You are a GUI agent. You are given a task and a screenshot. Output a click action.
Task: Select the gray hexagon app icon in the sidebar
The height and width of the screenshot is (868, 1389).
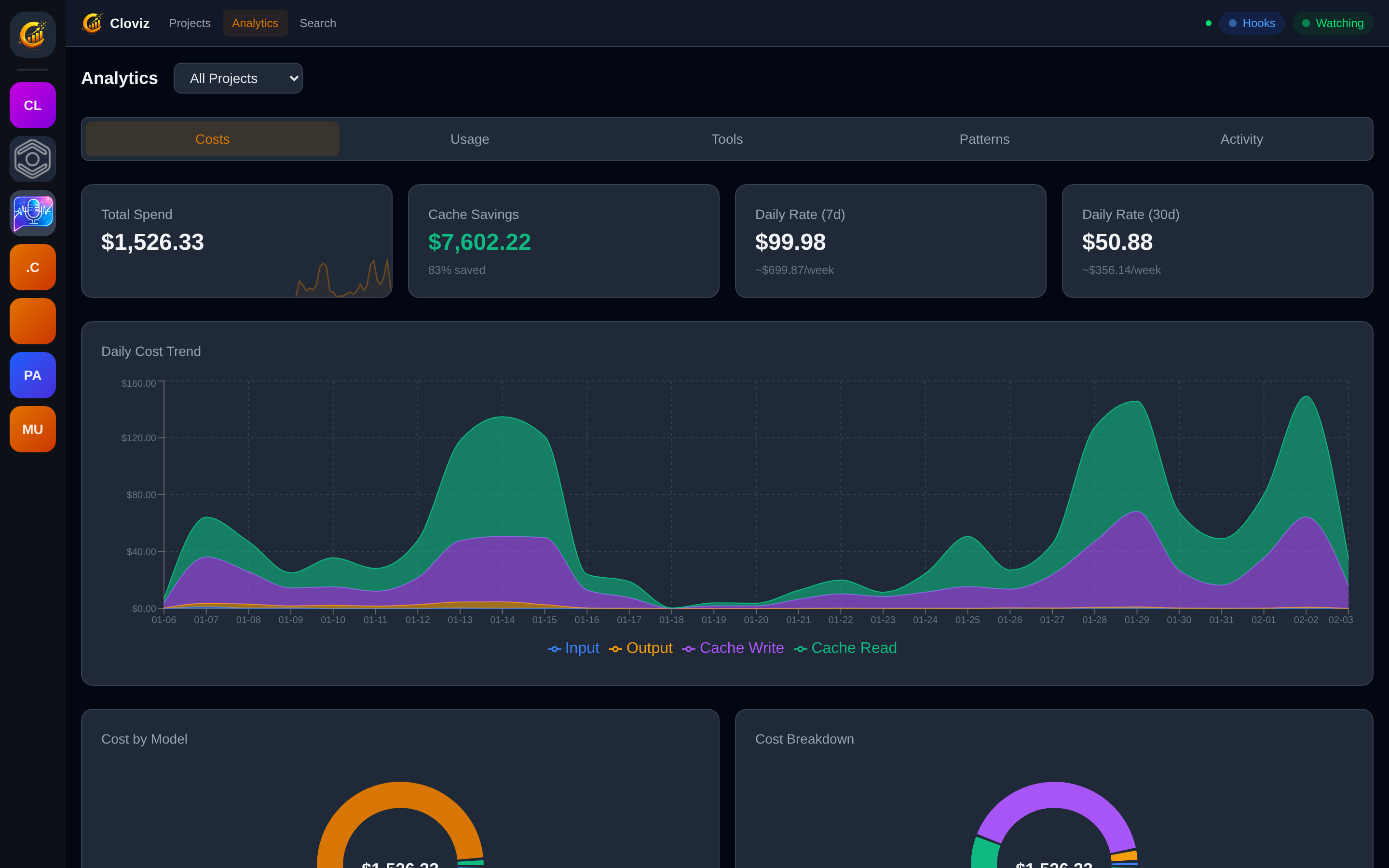[x=33, y=159]
